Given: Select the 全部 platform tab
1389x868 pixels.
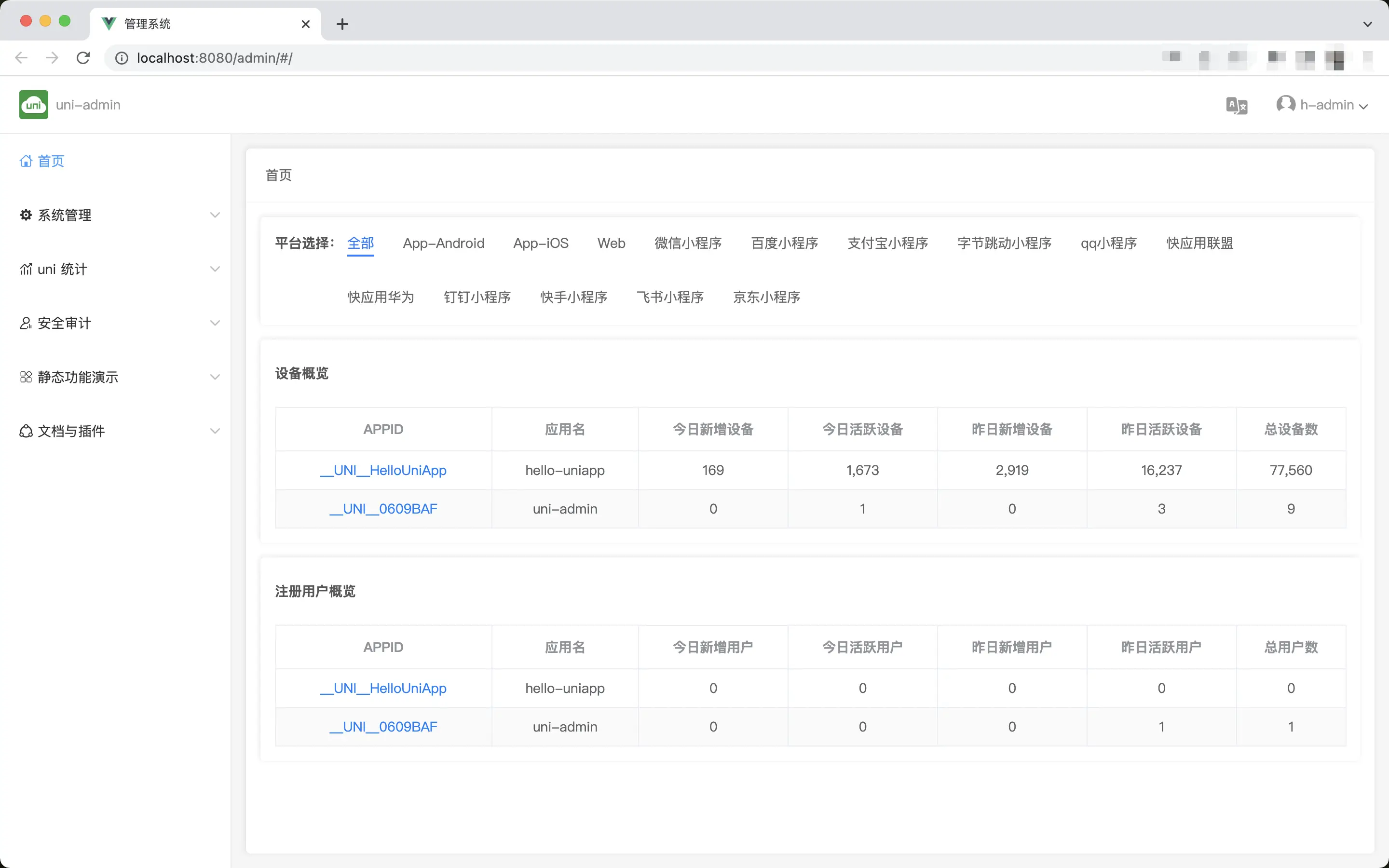Looking at the screenshot, I should [x=360, y=244].
